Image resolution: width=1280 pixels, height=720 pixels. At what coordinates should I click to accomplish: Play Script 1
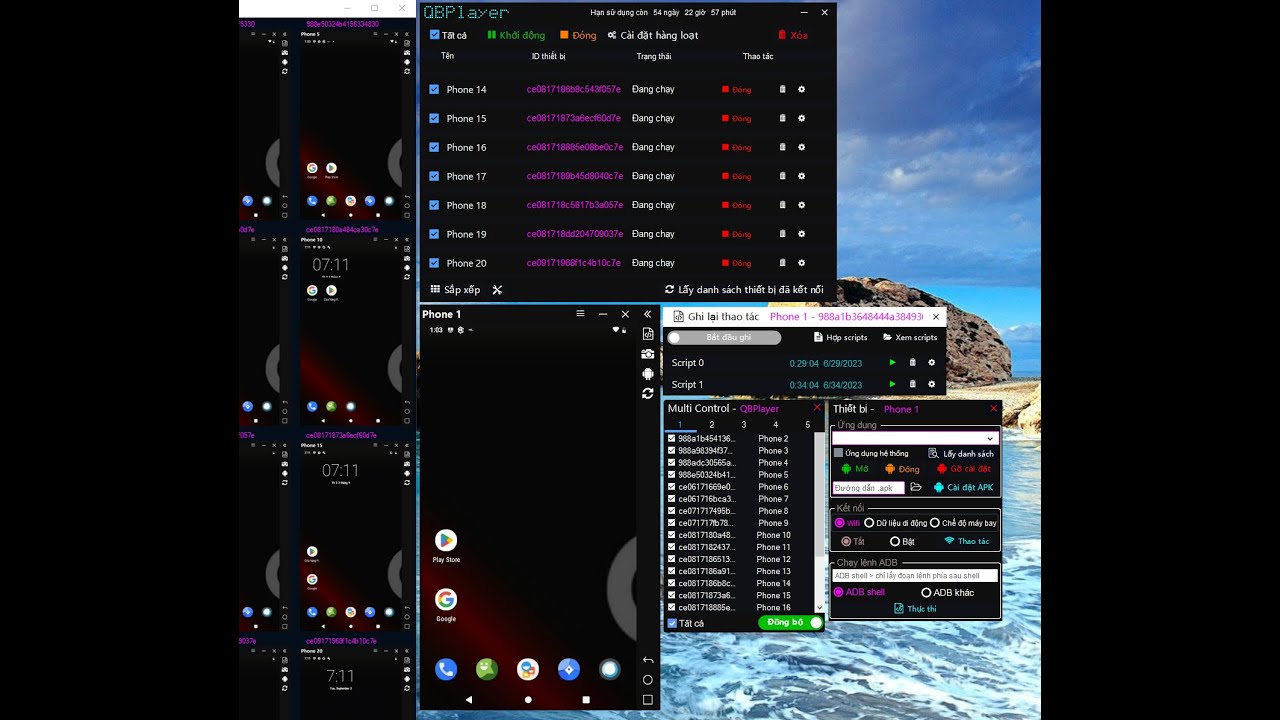893,384
